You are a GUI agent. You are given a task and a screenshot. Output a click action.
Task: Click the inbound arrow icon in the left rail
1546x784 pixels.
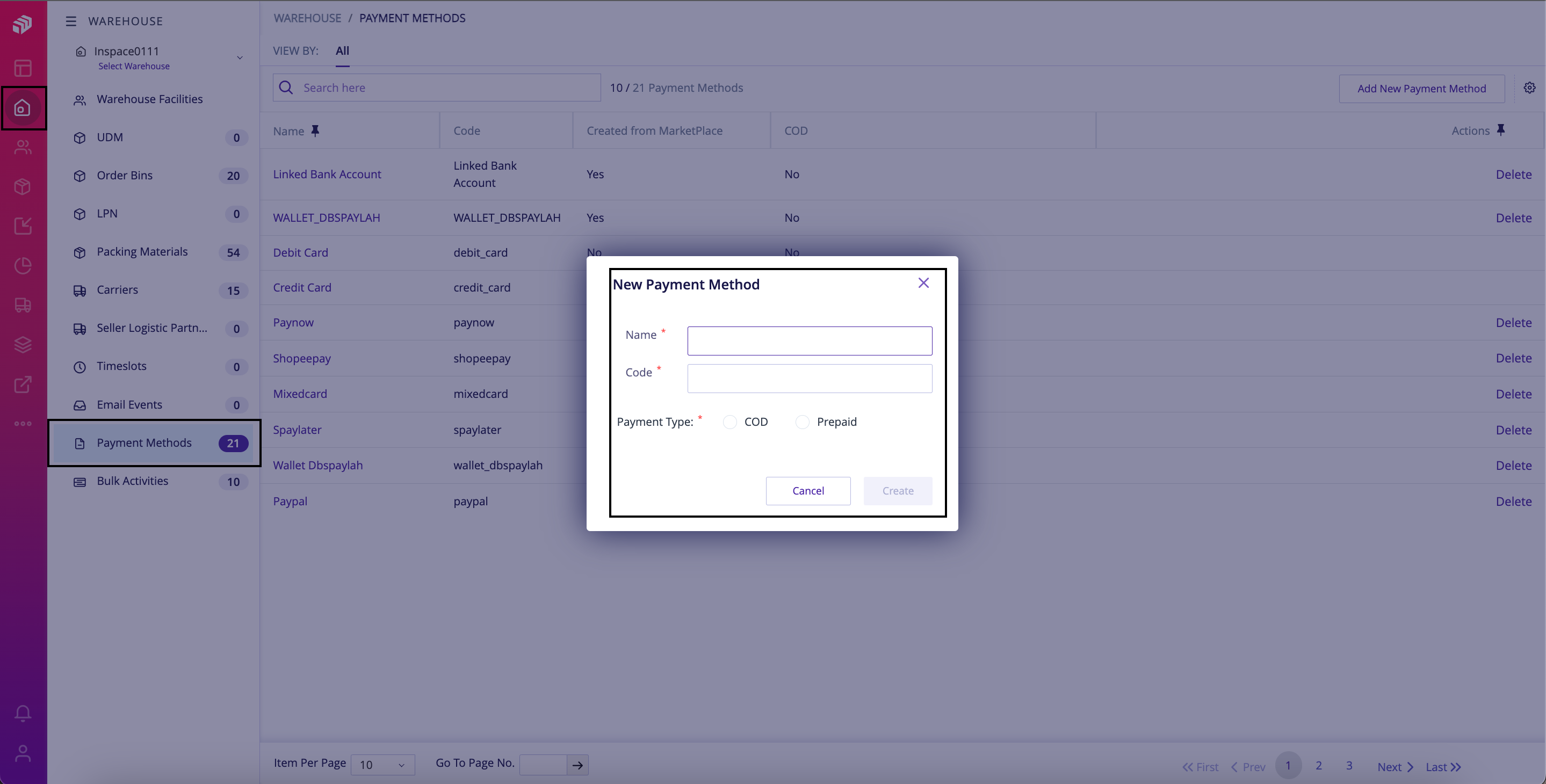[x=23, y=226]
